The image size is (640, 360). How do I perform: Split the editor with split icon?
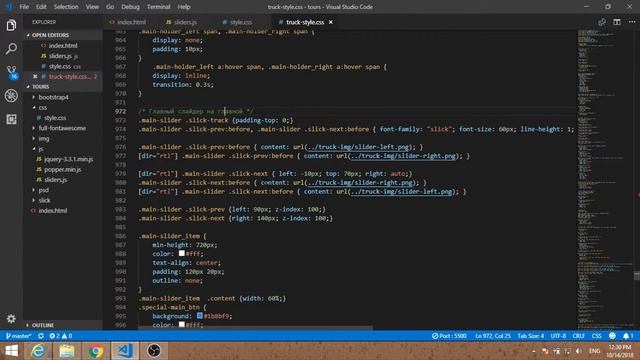click(x=617, y=22)
